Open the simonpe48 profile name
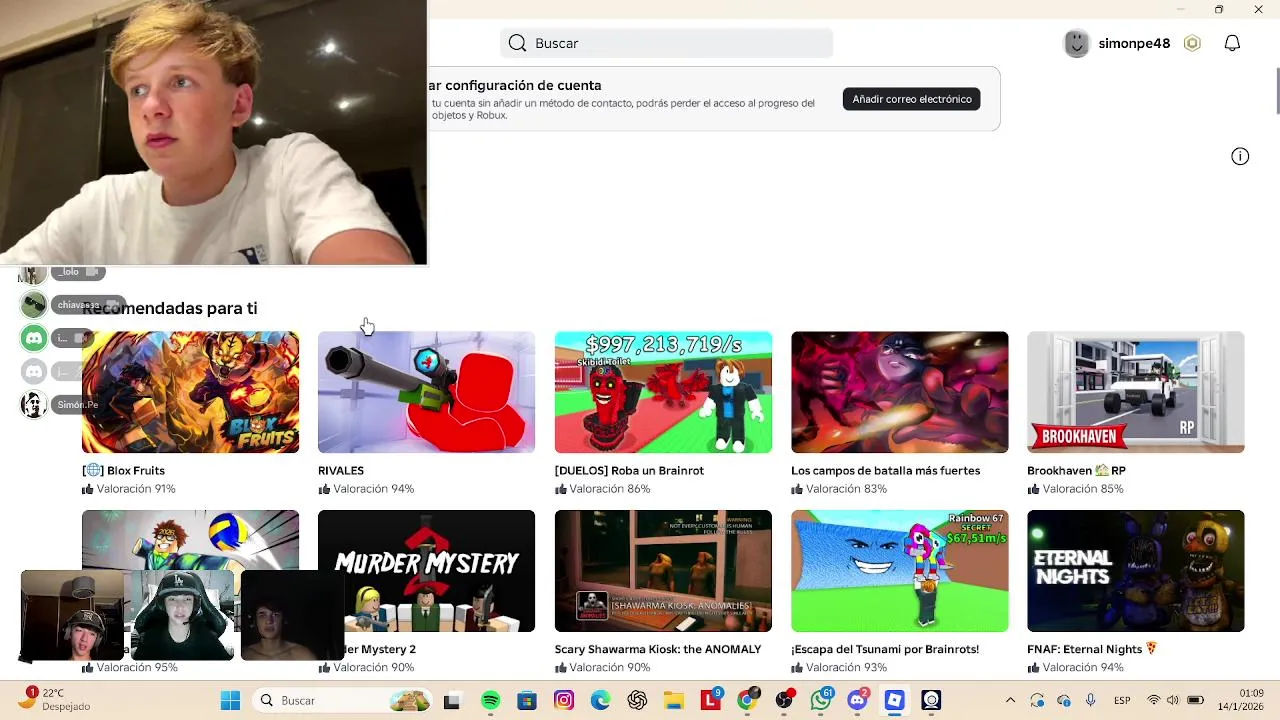Viewport: 1280px width, 720px height. tap(1134, 43)
